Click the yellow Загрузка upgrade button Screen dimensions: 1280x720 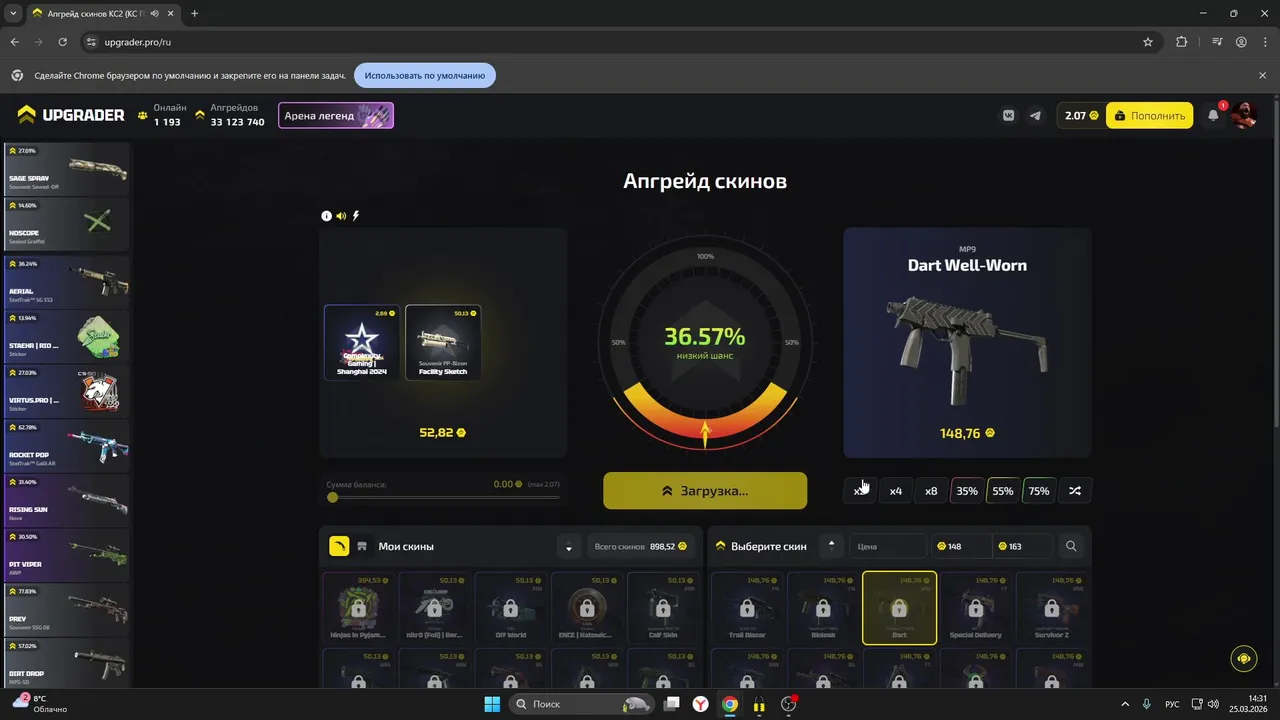click(705, 490)
